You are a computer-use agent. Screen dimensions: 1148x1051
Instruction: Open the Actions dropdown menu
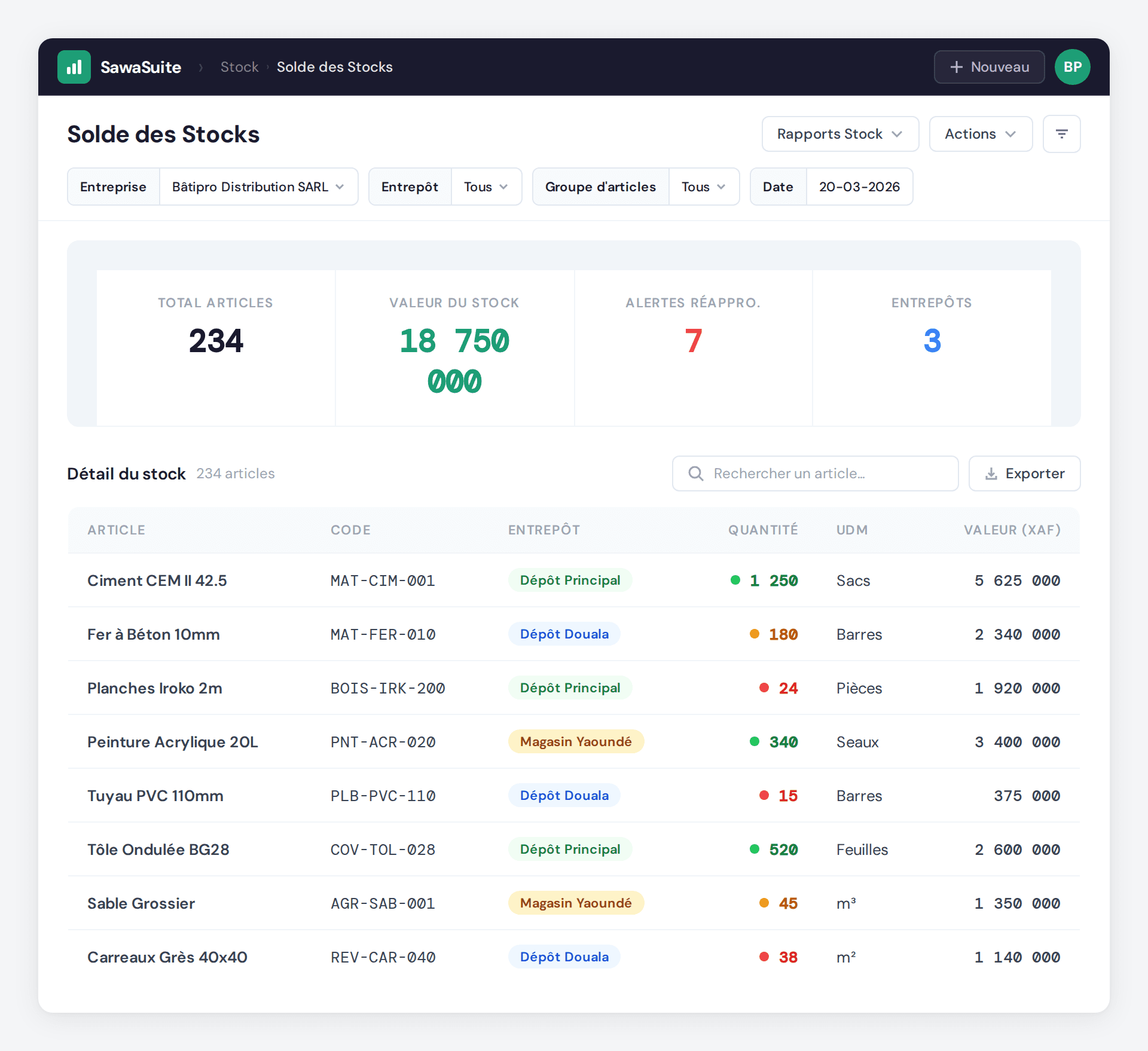[x=980, y=134]
